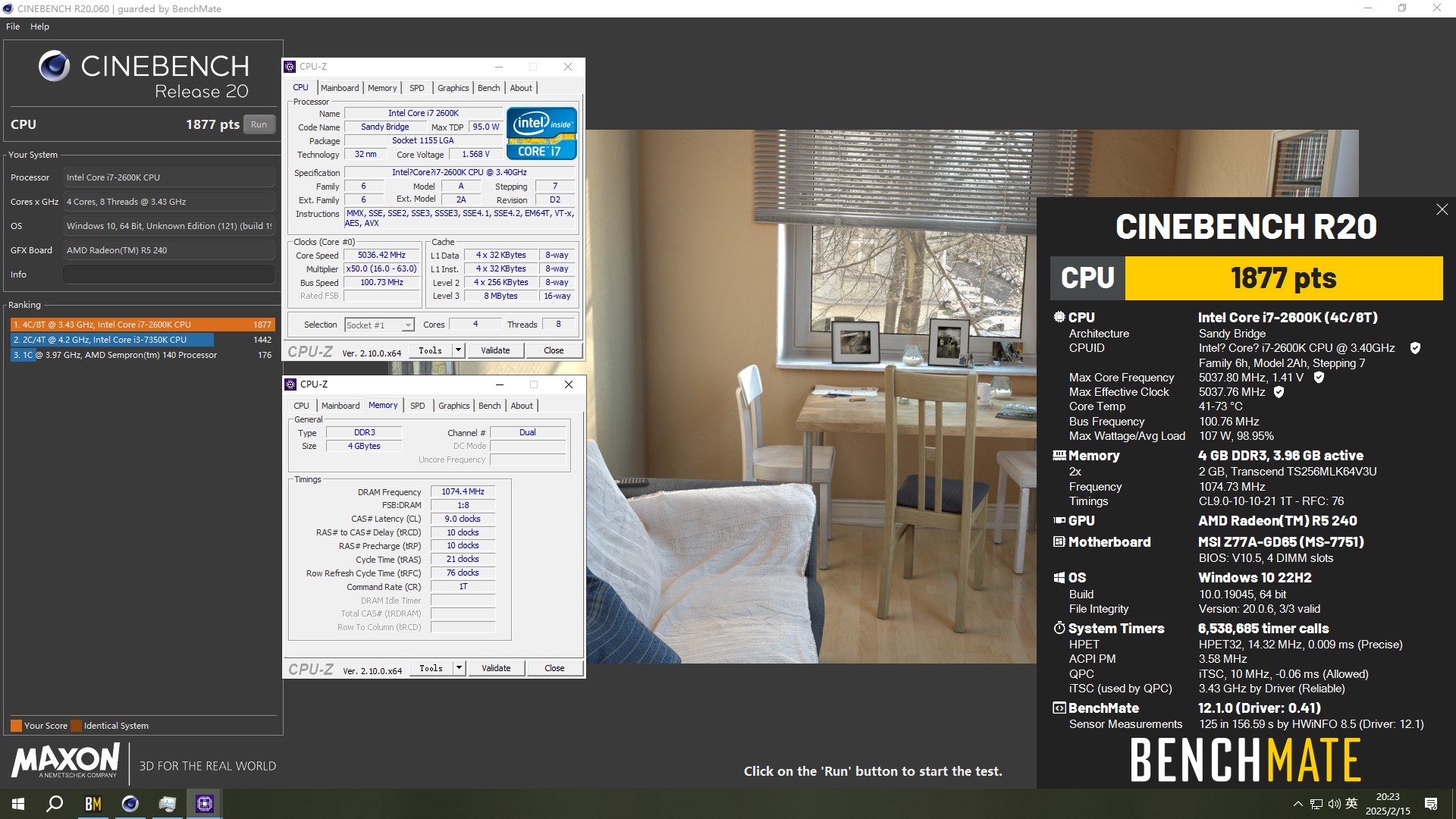The height and width of the screenshot is (819, 1456).
Task: Open Bench tab in upper CPU-Z window
Action: (489, 88)
